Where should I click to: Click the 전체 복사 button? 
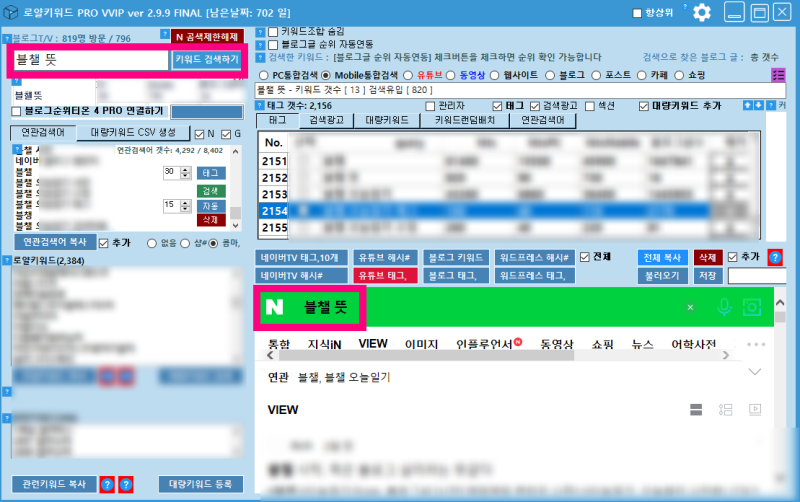click(662, 258)
